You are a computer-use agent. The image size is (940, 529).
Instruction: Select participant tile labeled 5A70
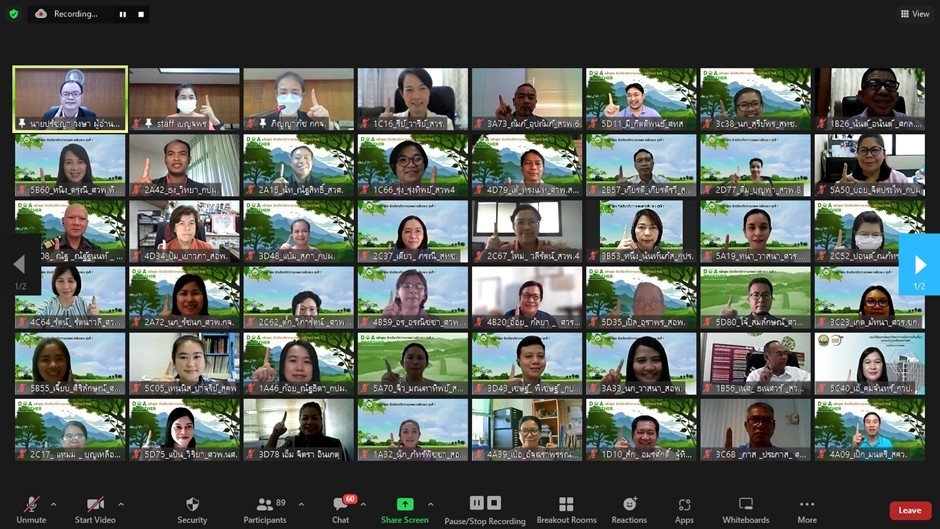pos(413,364)
